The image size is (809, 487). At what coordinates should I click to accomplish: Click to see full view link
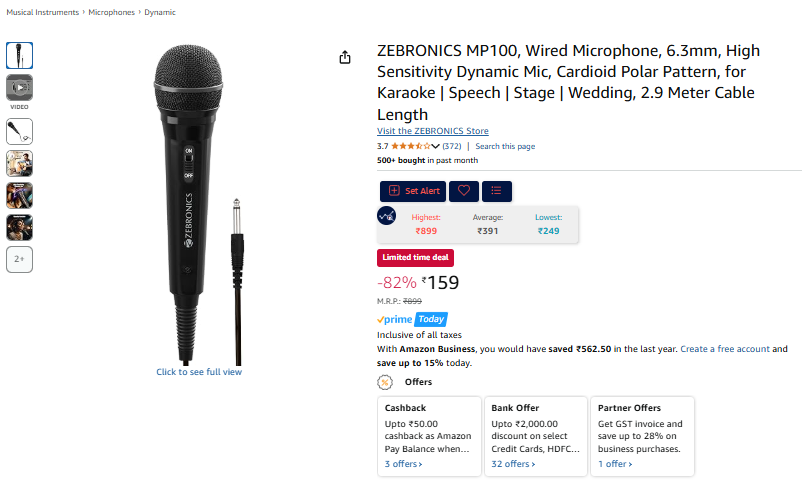coord(198,372)
